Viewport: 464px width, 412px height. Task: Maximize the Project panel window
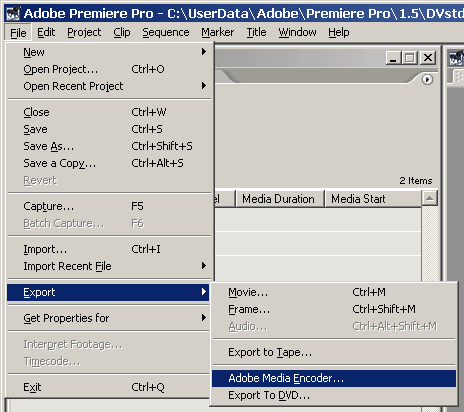410,58
